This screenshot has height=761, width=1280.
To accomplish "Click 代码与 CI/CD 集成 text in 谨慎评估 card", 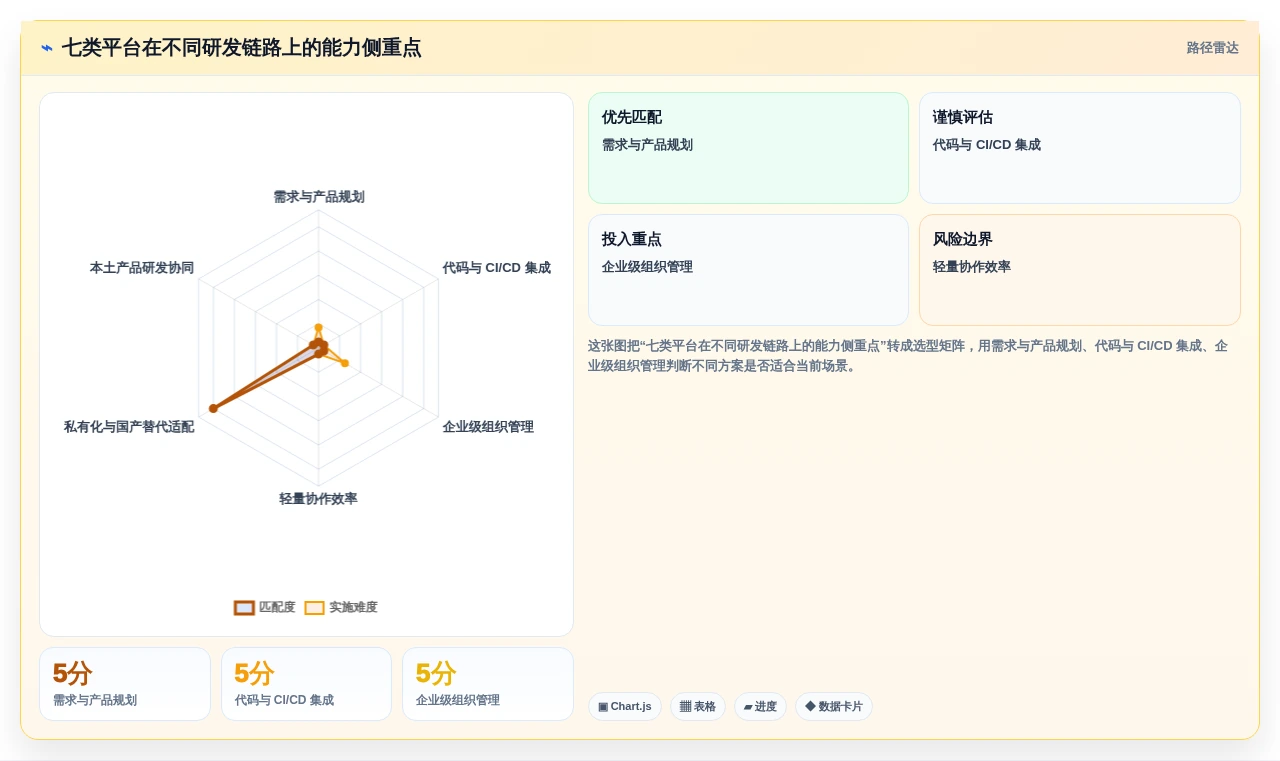I will tap(987, 145).
